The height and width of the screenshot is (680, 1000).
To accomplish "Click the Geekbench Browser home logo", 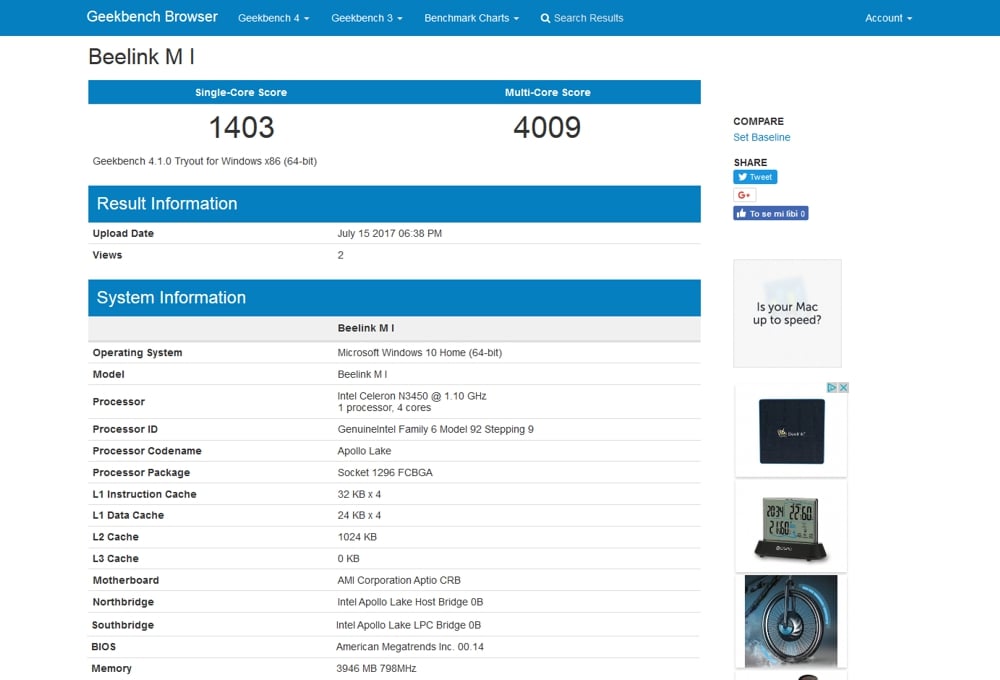I will click(151, 17).
